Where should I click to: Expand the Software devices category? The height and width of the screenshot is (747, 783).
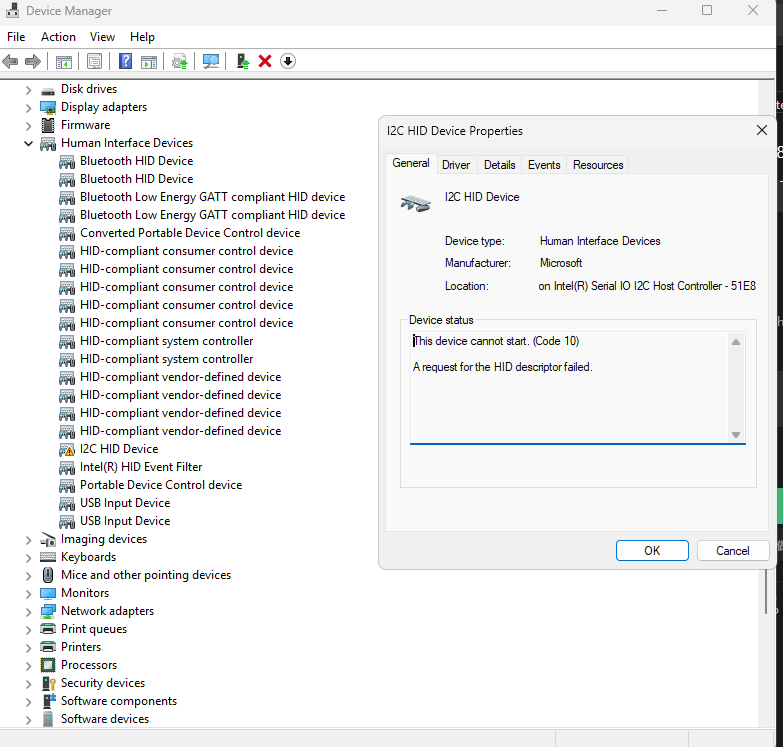(x=28, y=720)
